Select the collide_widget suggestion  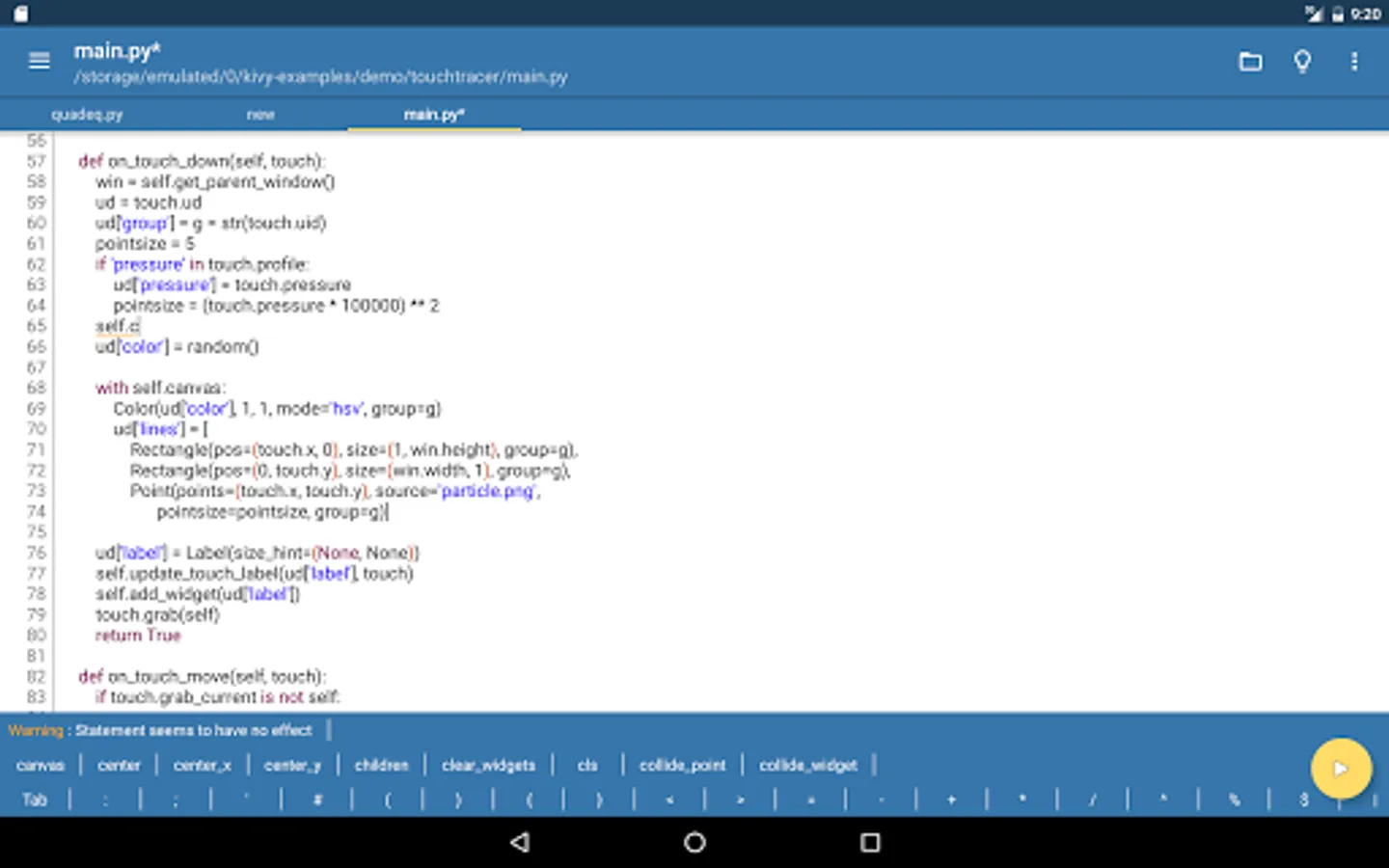[x=808, y=765]
